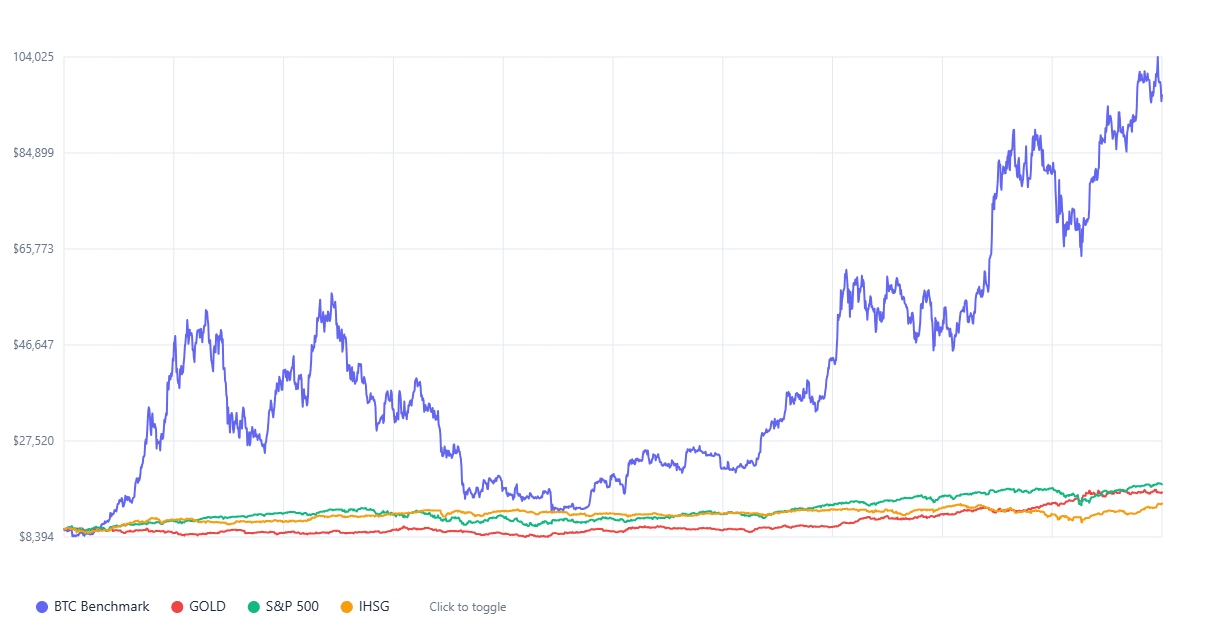Click the green S&P 500 legend dot
Screen dimensions: 1219x640
coord(254,607)
